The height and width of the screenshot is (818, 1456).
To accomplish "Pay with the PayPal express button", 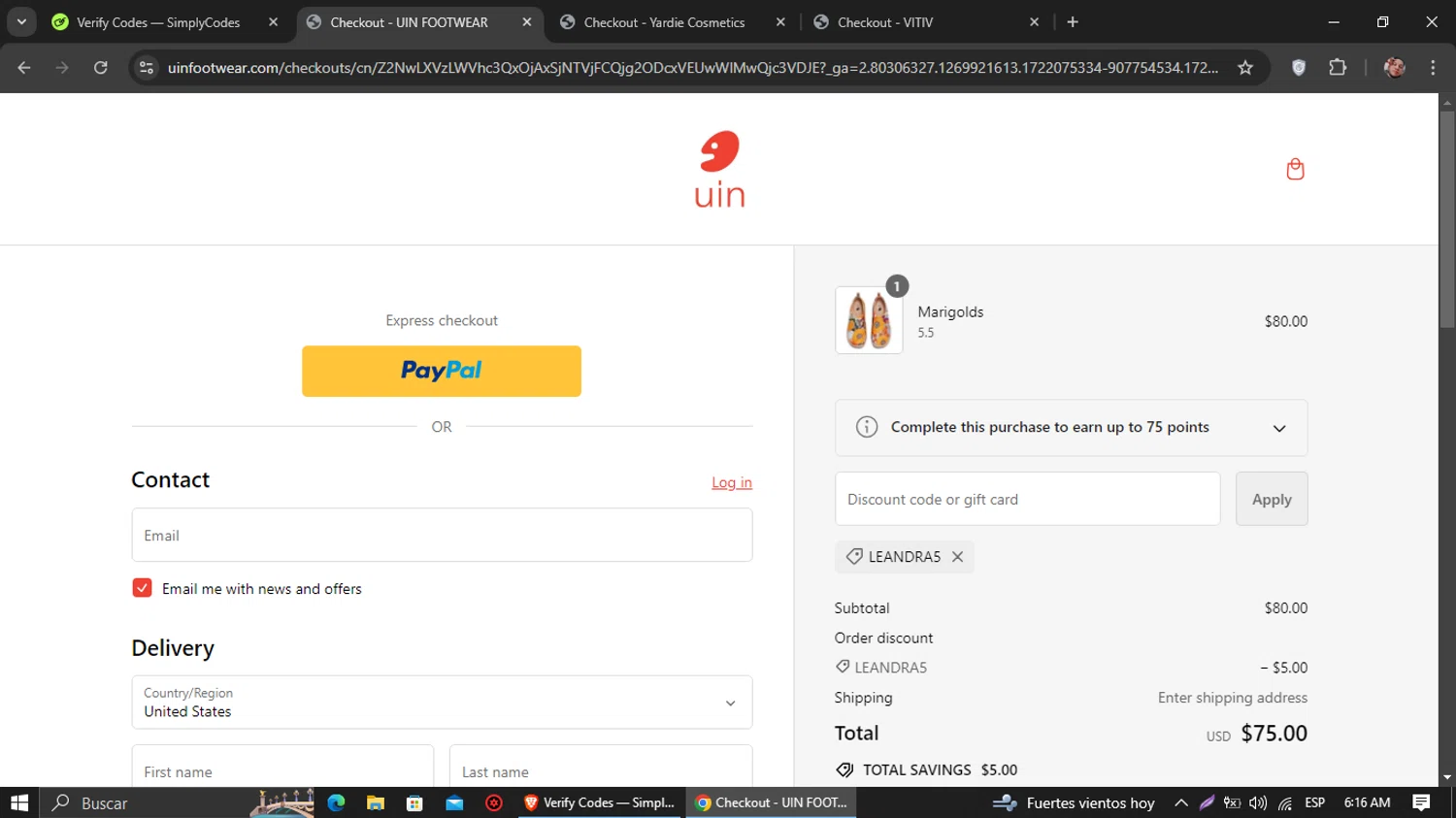I will [442, 371].
